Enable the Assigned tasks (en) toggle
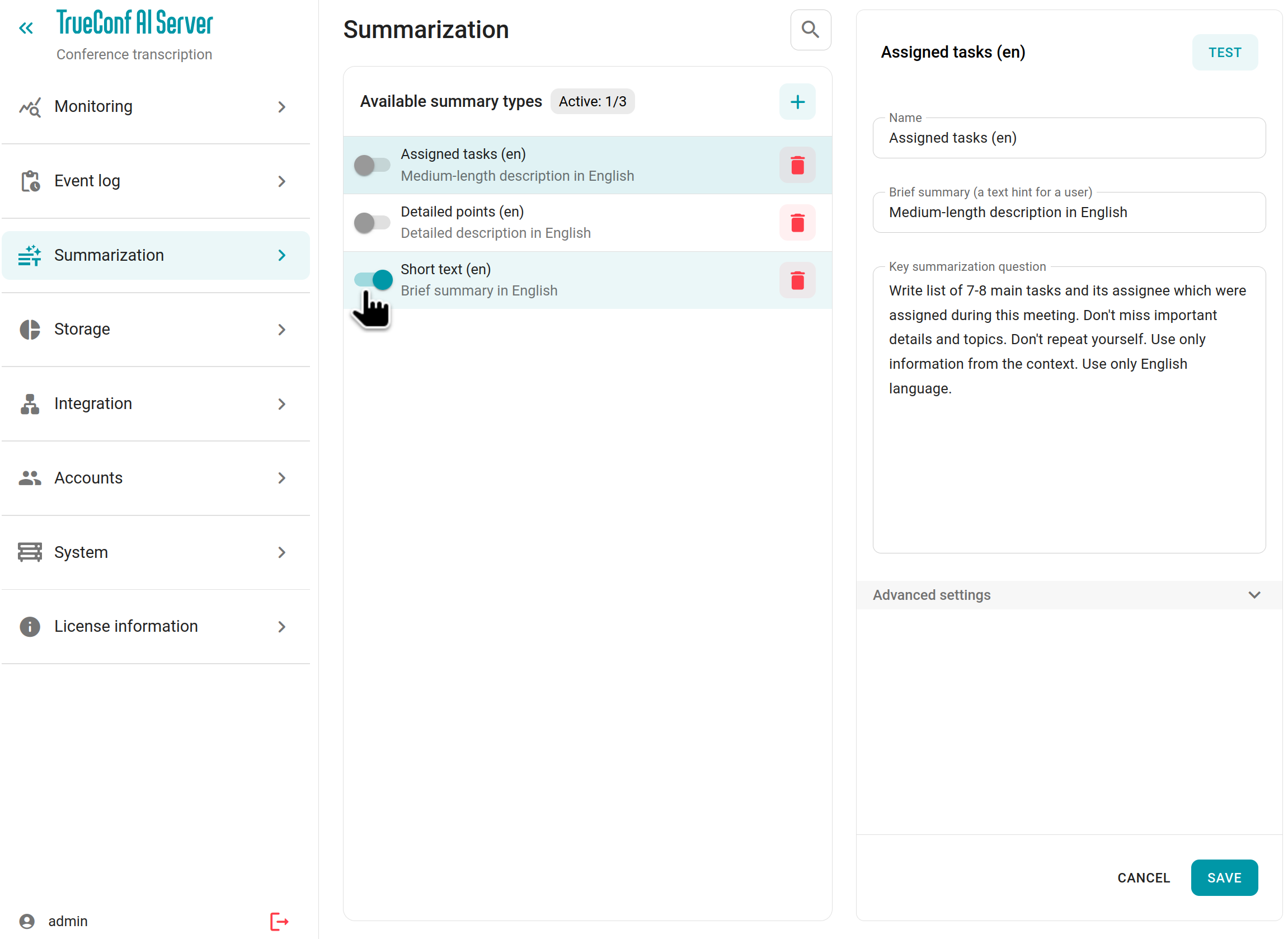Viewport: 1288px width, 939px height. pyautogui.click(x=372, y=166)
